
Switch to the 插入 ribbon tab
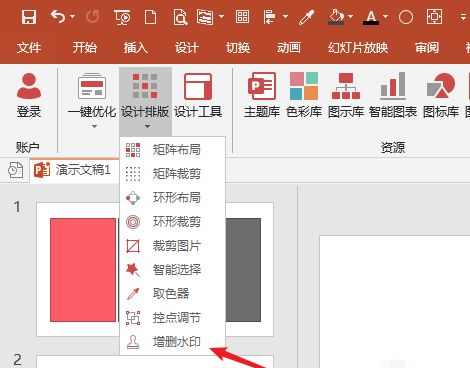pyautogui.click(x=135, y=48)
